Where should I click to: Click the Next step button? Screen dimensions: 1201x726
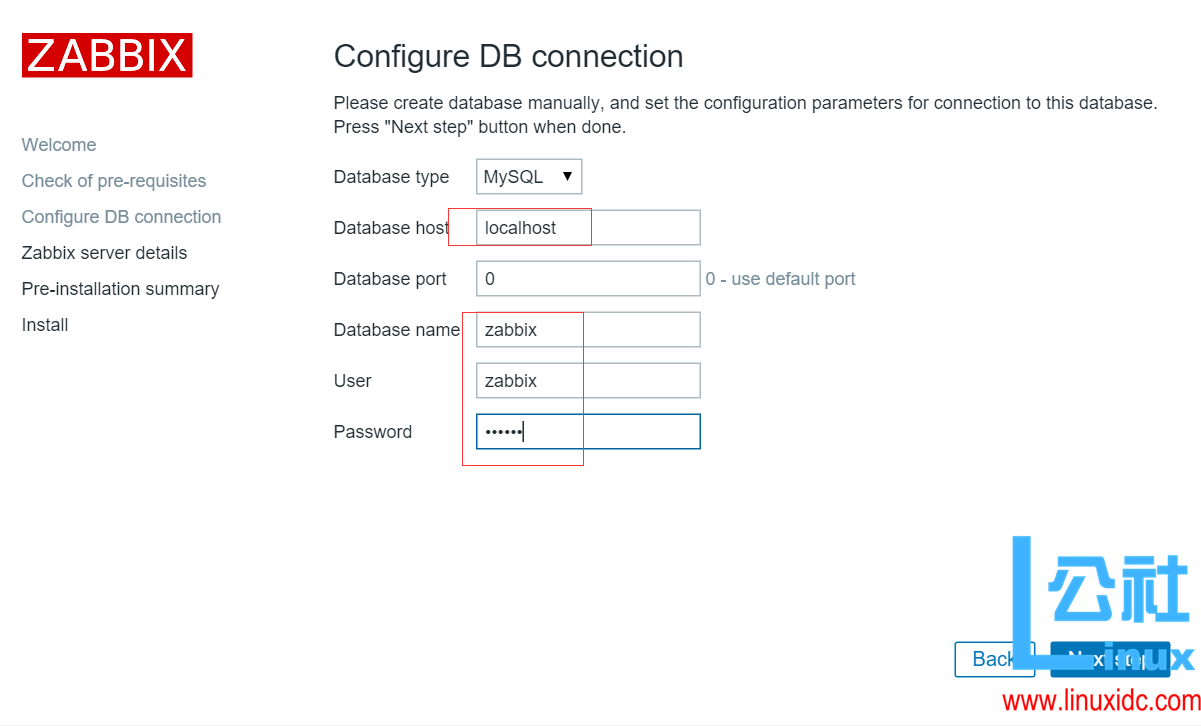tap(1110, 659)
